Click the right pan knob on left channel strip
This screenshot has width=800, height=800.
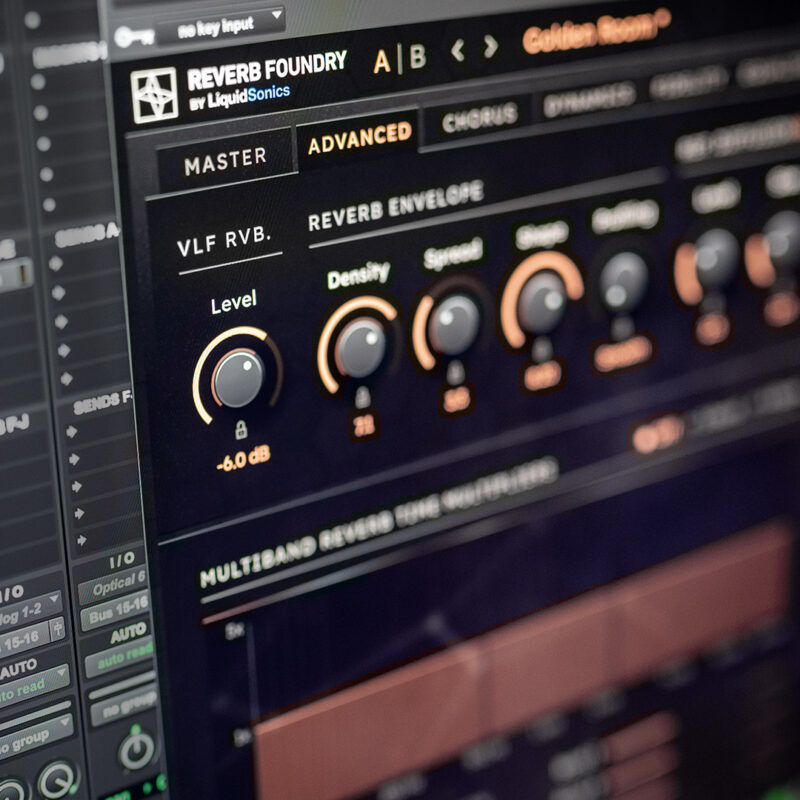point(57,779)
